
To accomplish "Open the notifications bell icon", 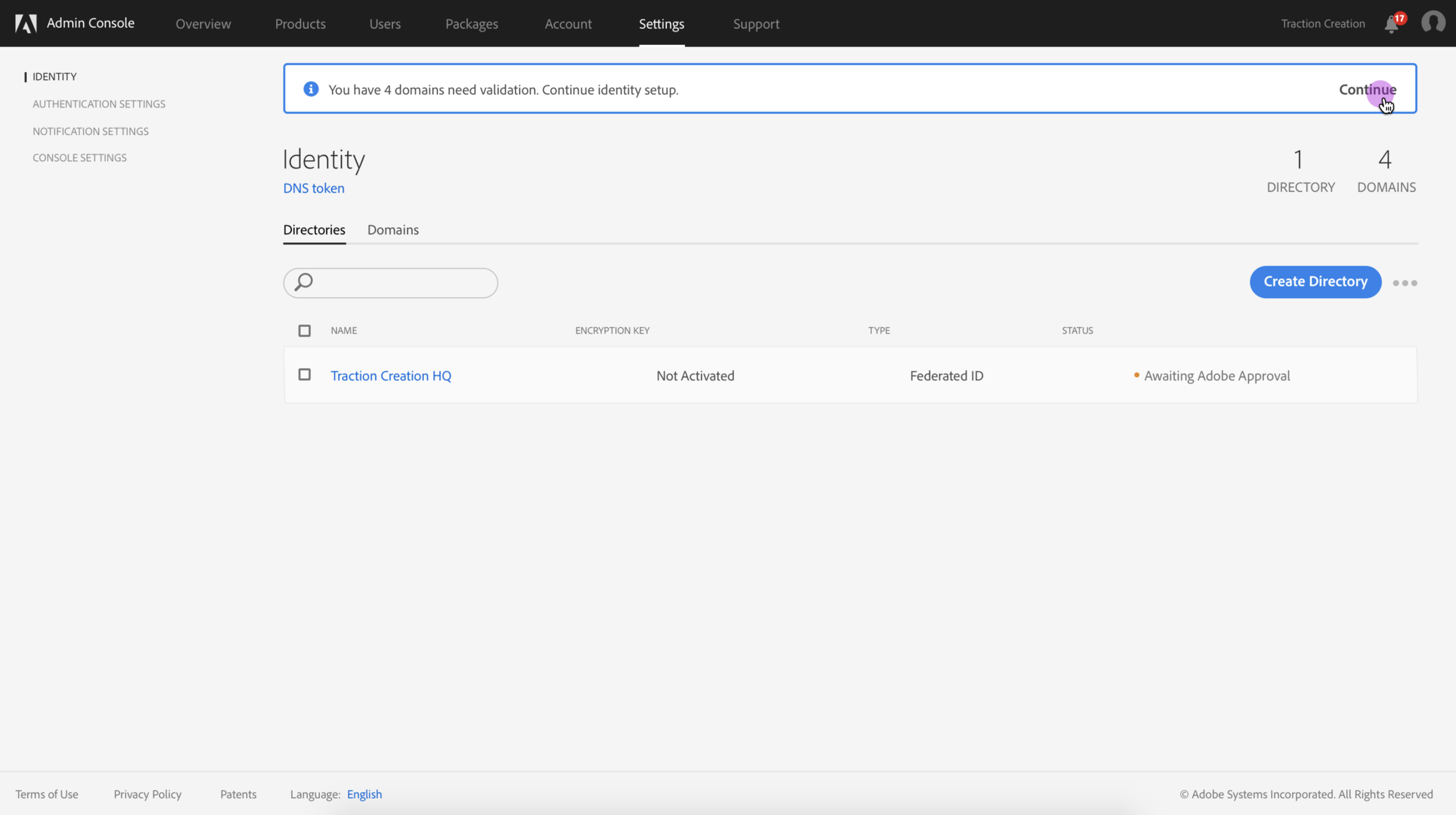I will click(1391, 24).
